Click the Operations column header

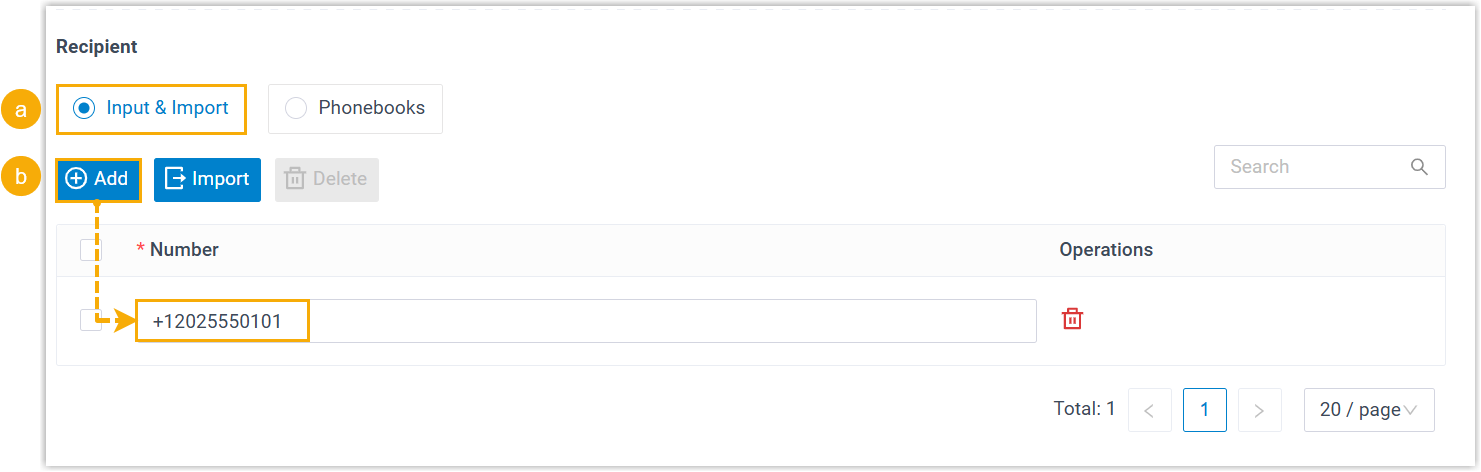point(1106,250)
